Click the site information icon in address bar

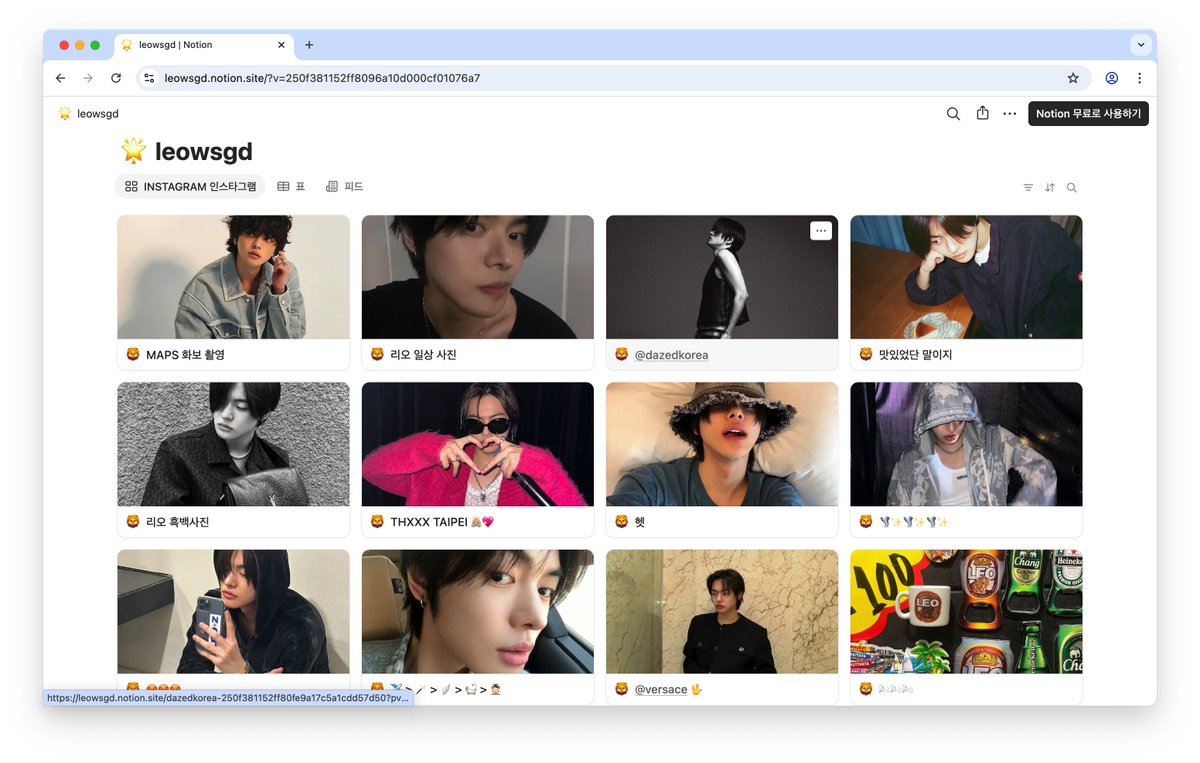tap(149, 78)
